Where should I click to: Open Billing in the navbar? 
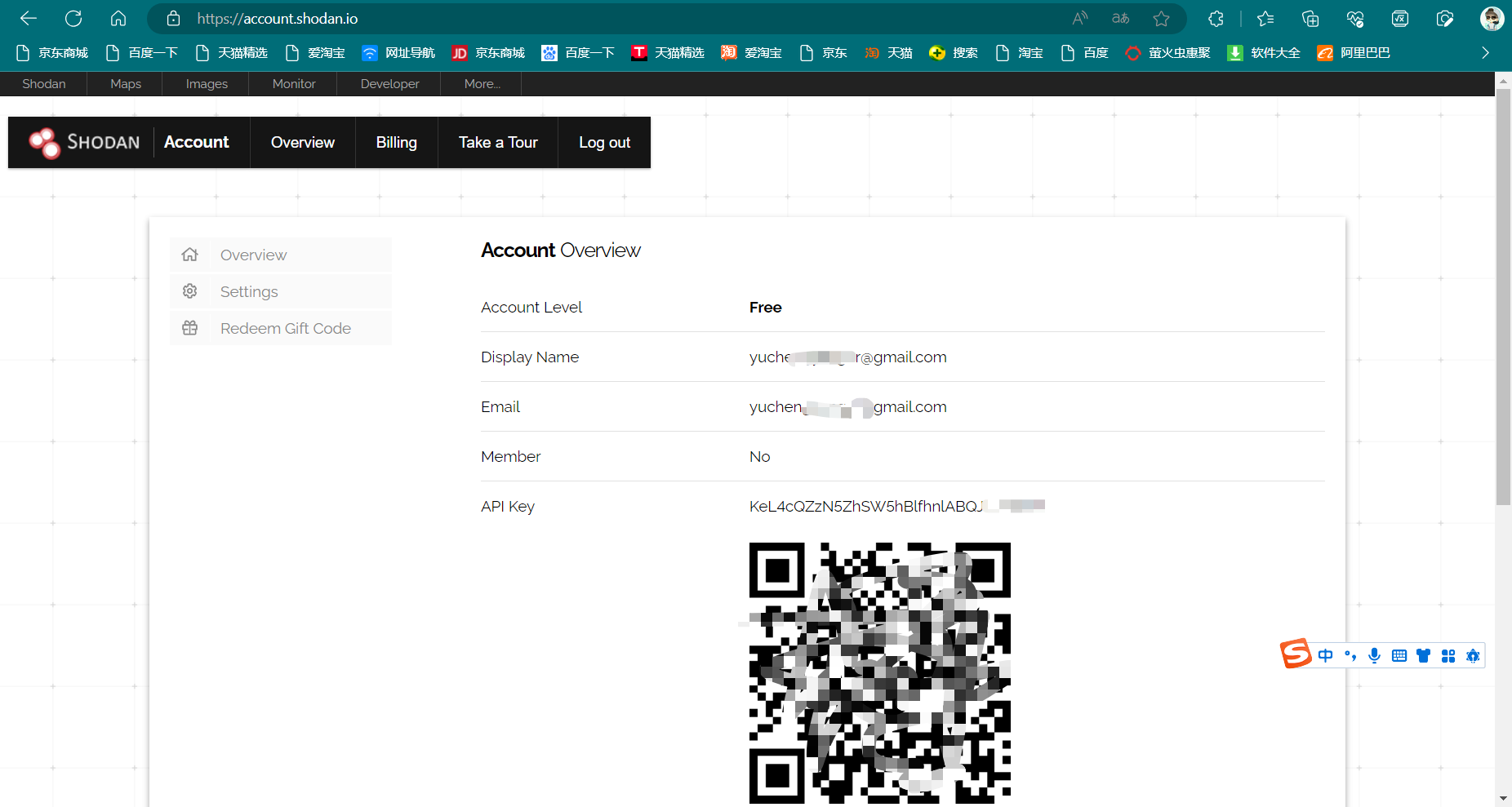coord(397,142)
